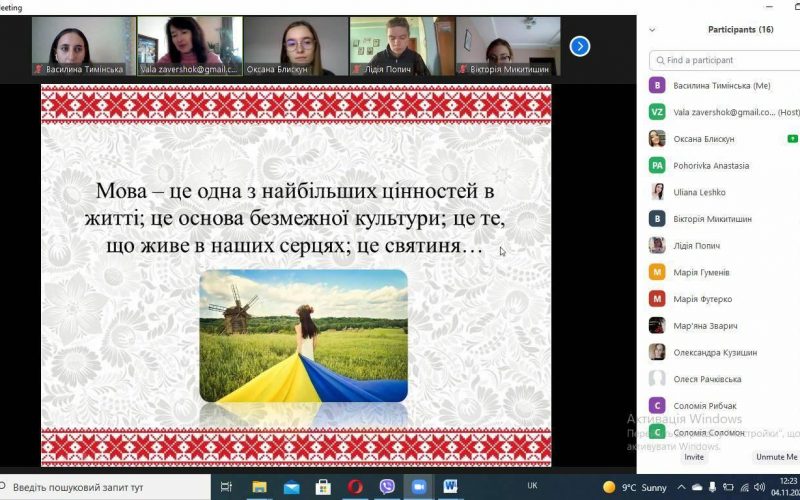Click the Invite button
This screenshot has height=500, width=800.
[x=693, y=457]
